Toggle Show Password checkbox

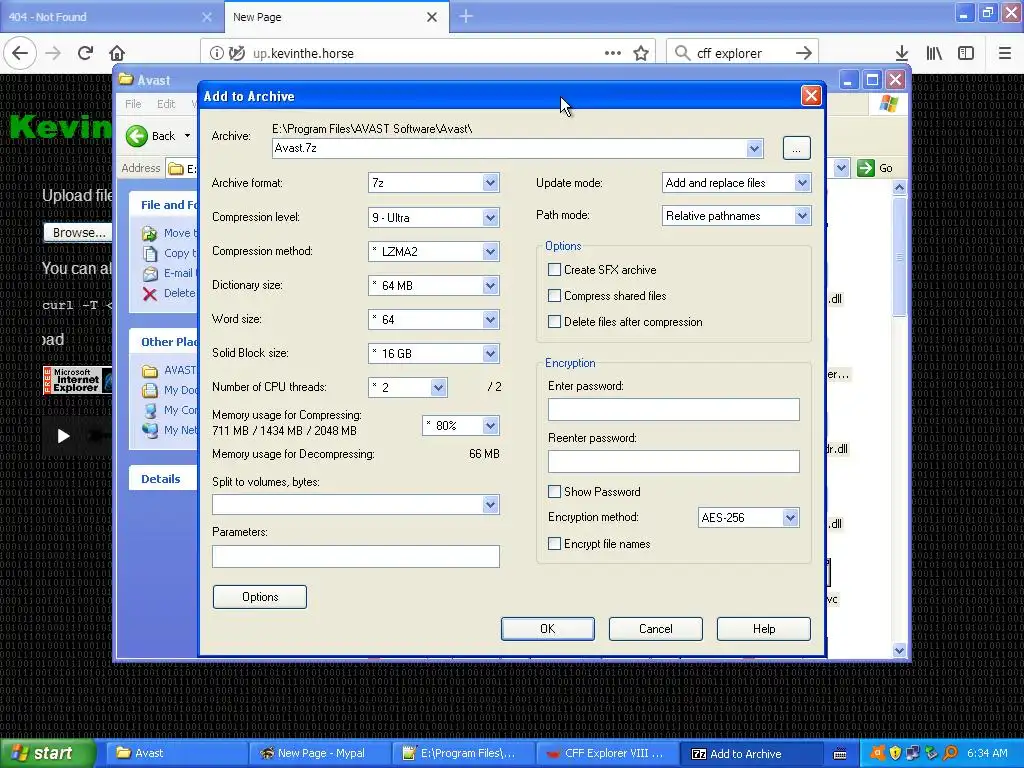(x=554, y=491)
